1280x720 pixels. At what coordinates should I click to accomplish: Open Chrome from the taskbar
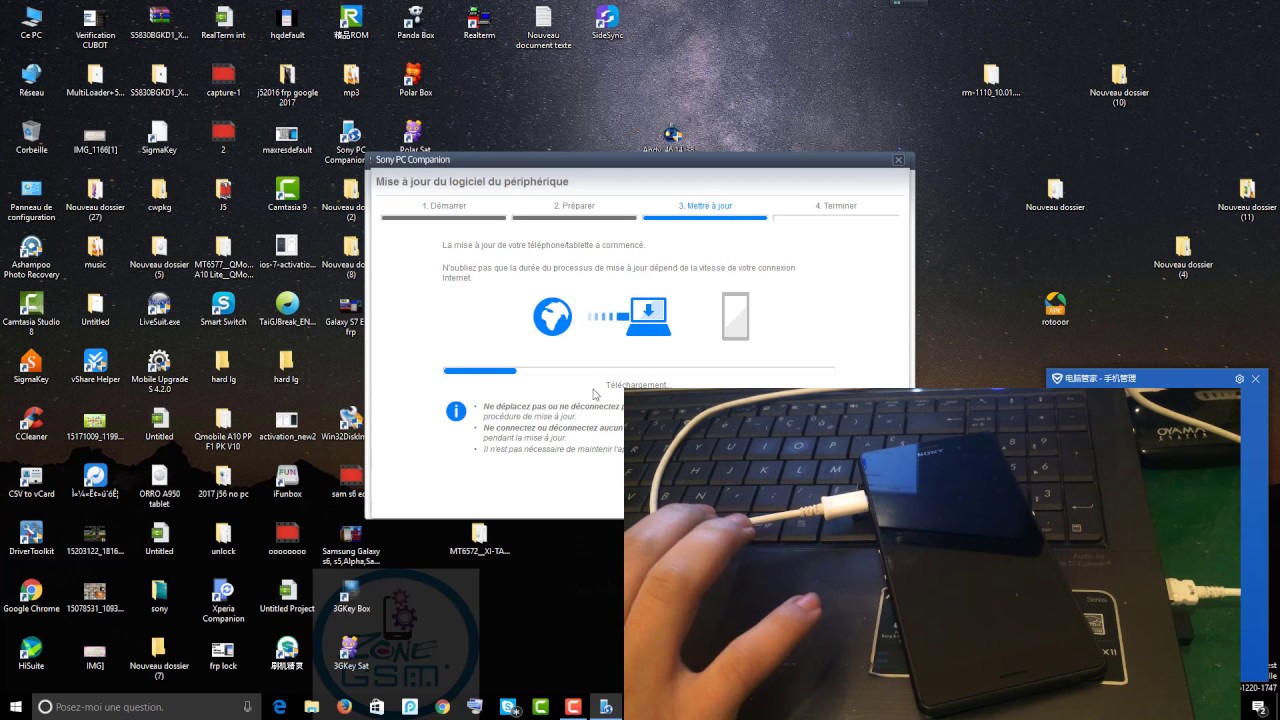pyautogui.click(x=442, y=706)
